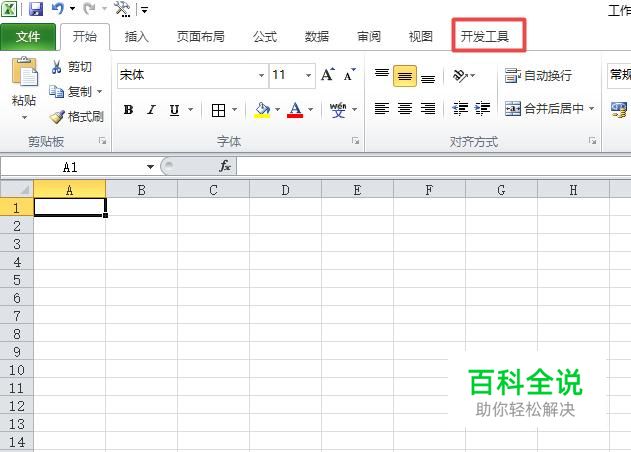The height and width of the screenshot is (452, 631).
Task: Click the fx insert function icon
Action: click(x=225, y=166)
